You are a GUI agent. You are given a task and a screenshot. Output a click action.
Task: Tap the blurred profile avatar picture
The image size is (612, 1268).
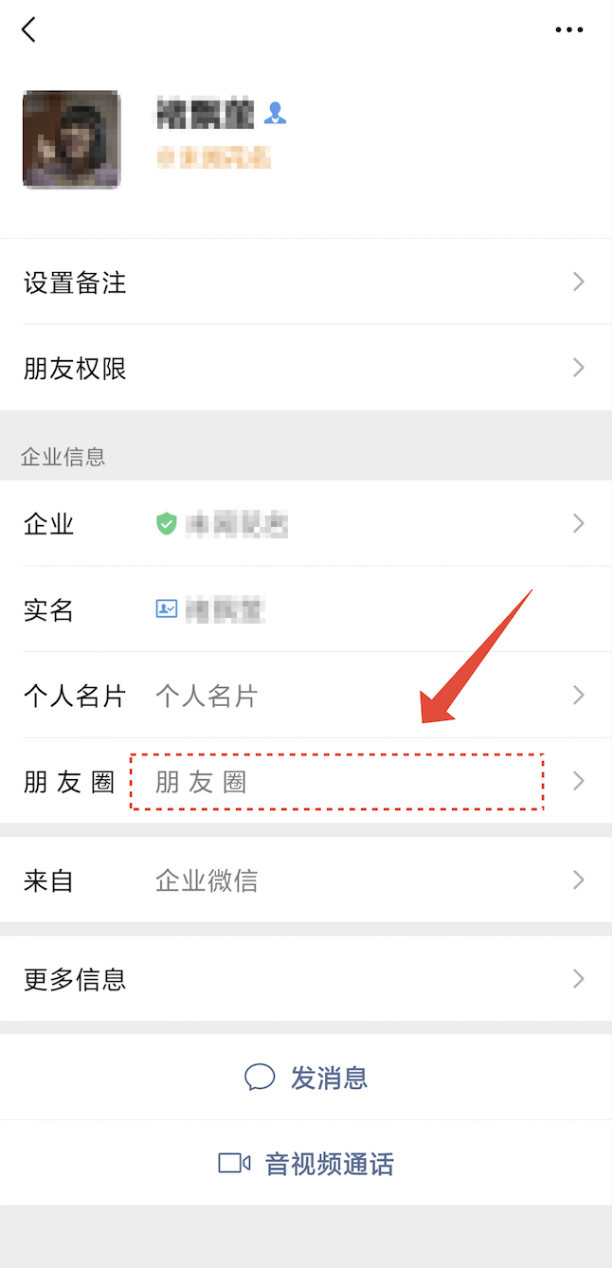(71, 139)
